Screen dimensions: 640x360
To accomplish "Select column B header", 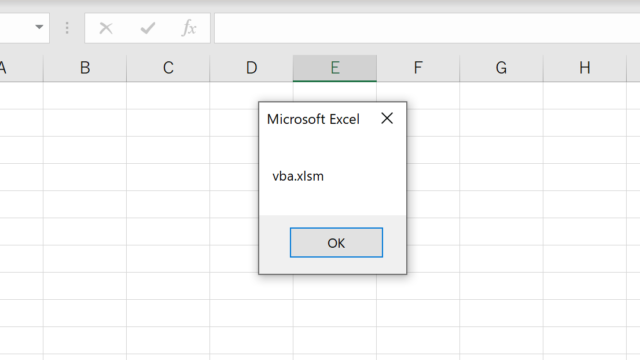I will coord(85,68).
